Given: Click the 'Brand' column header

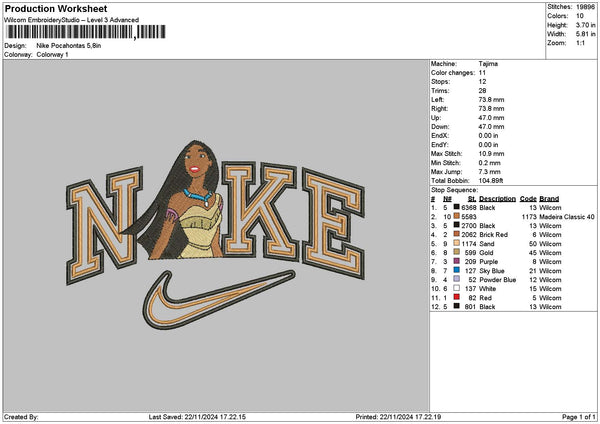Looking at the screenshot, I should tap(549, 199).
